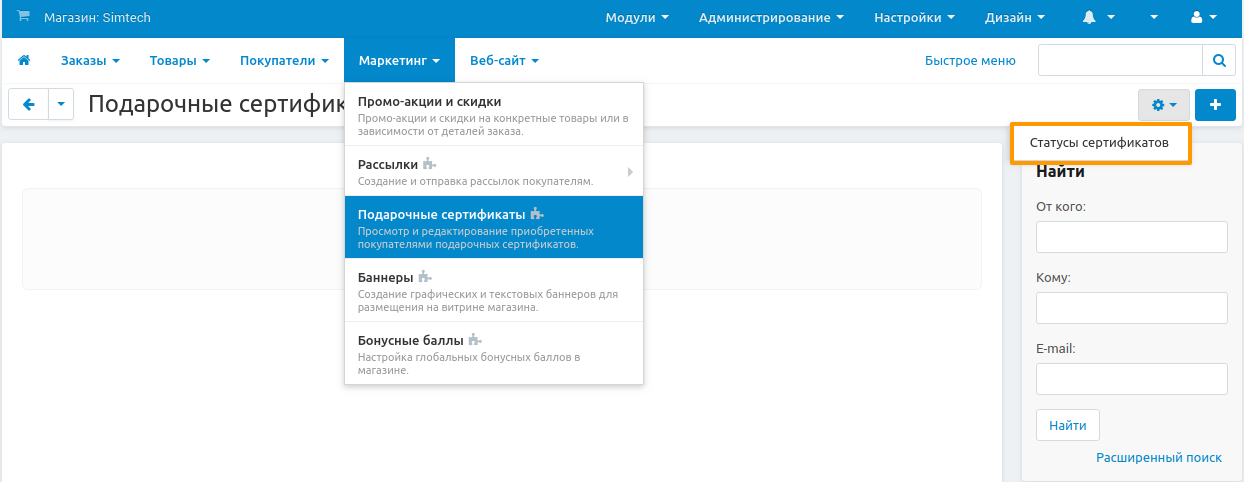Expand the Модули dropdown menu
The image size is (1244, 482).
point(636,18)
